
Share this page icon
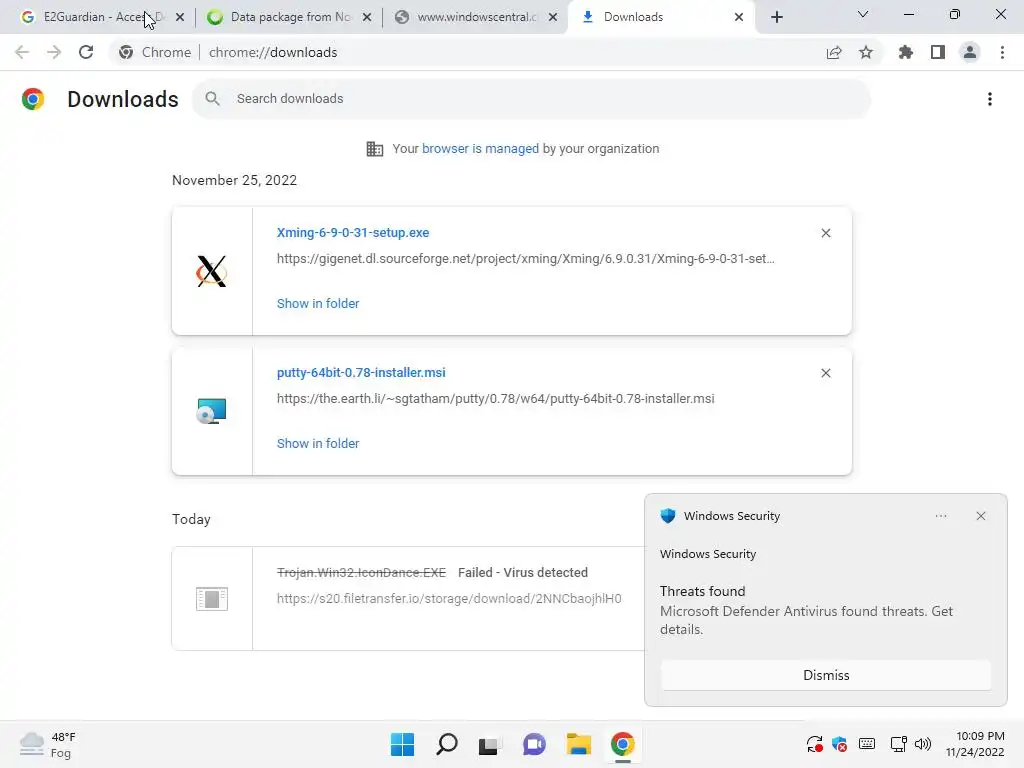point(834,52)
